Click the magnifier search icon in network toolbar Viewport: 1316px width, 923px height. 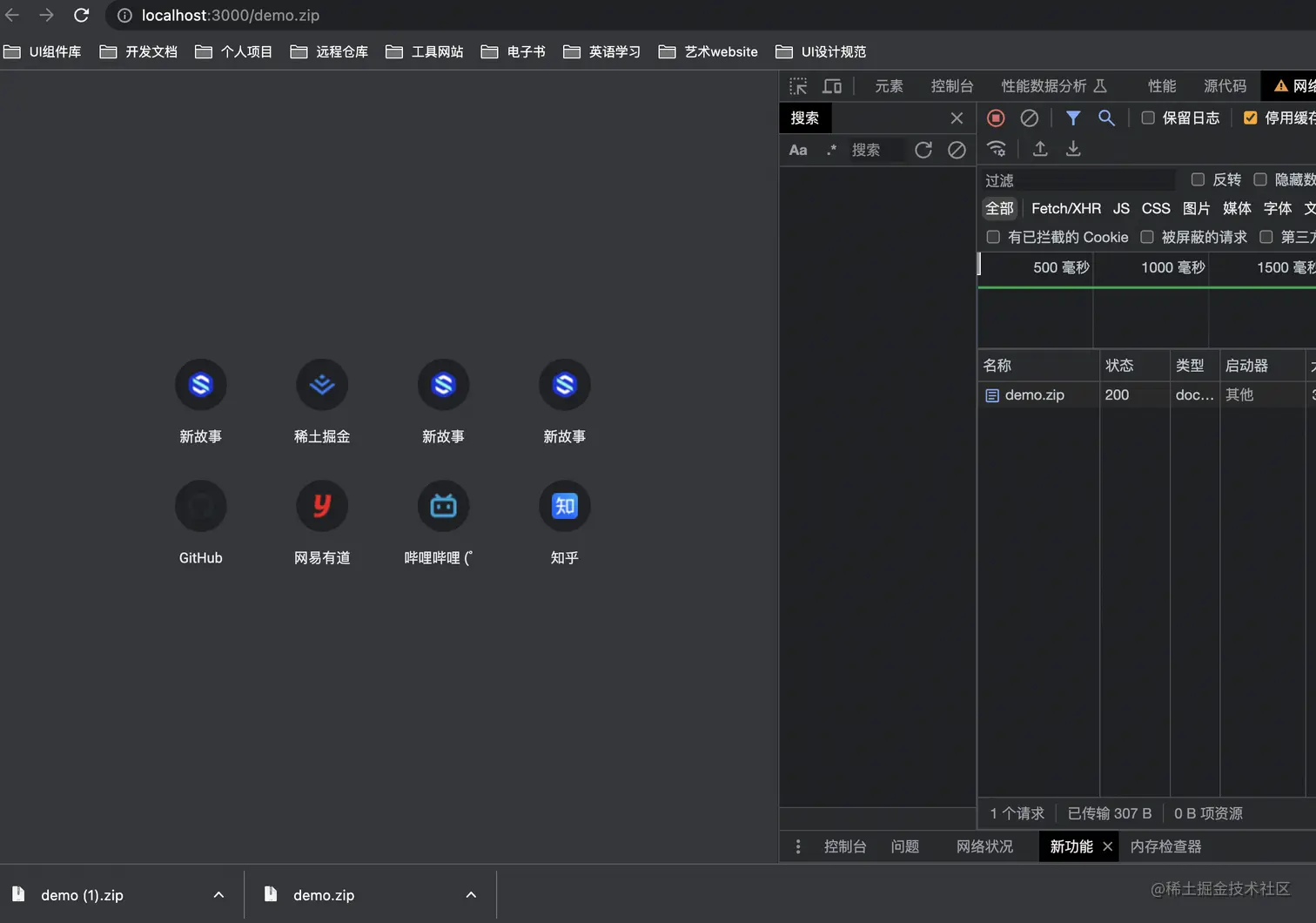coord(1106,118)
